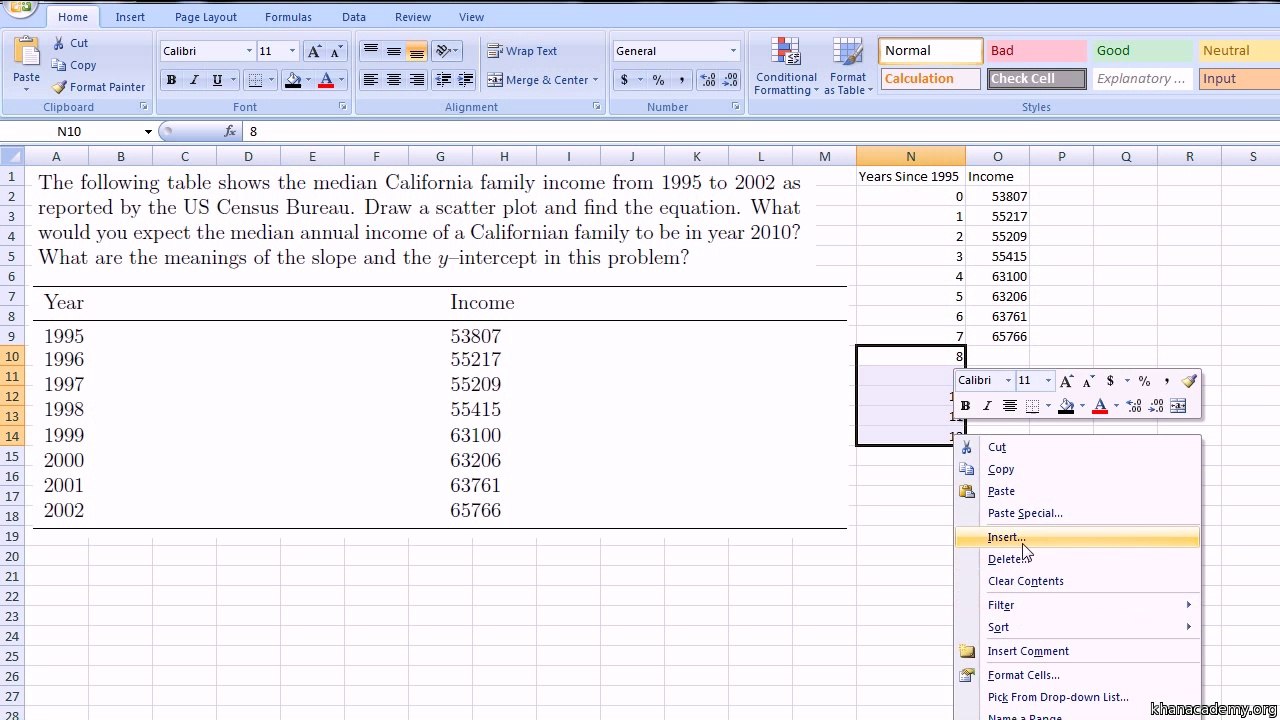Click mini toolbar Decrease Decimal icon
Screen dimensions: 1280x720
click(x=1156, y=406)
